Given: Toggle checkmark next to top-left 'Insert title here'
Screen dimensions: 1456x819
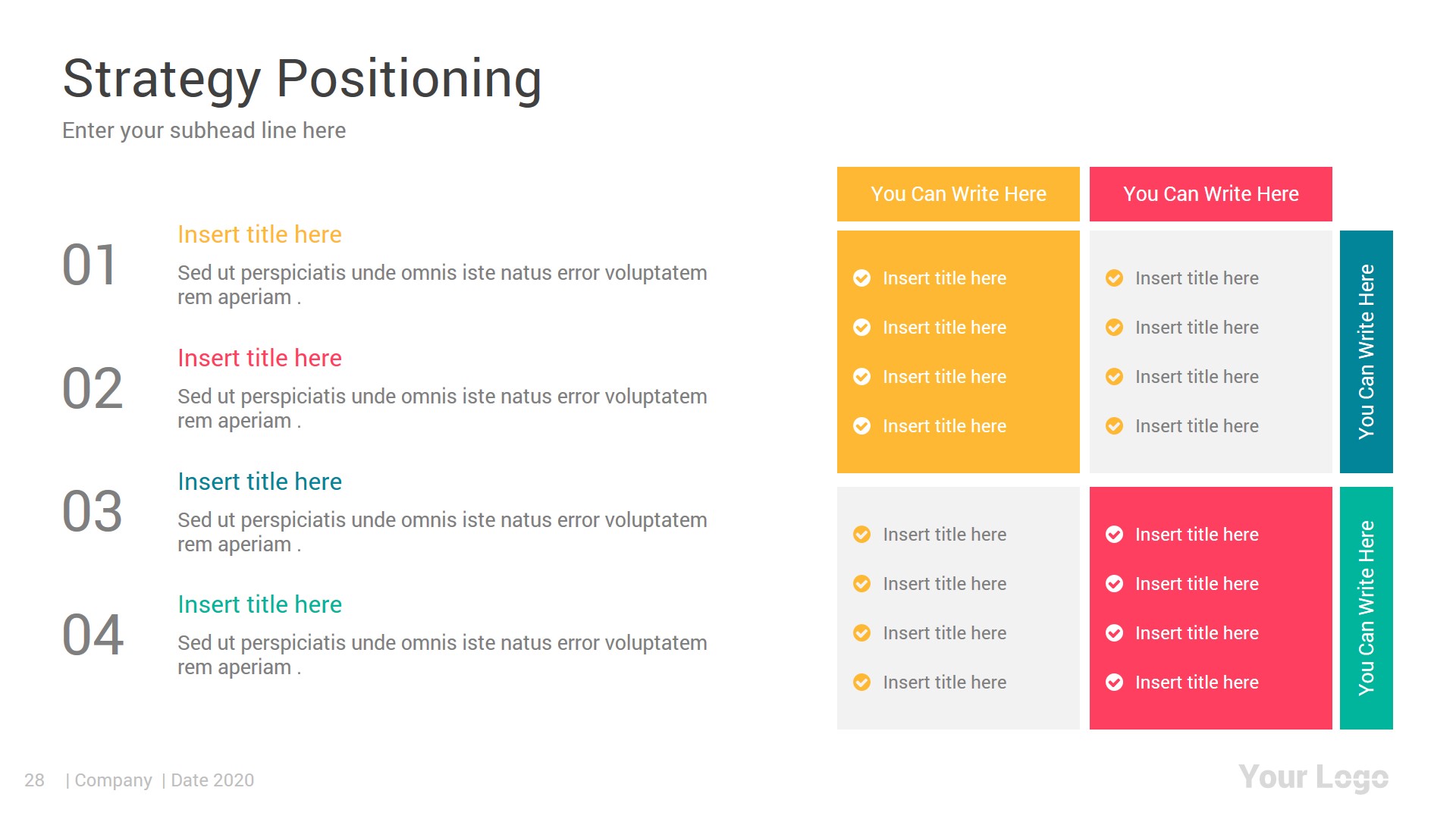Looking at the screenshot, I should coord(861,278).
